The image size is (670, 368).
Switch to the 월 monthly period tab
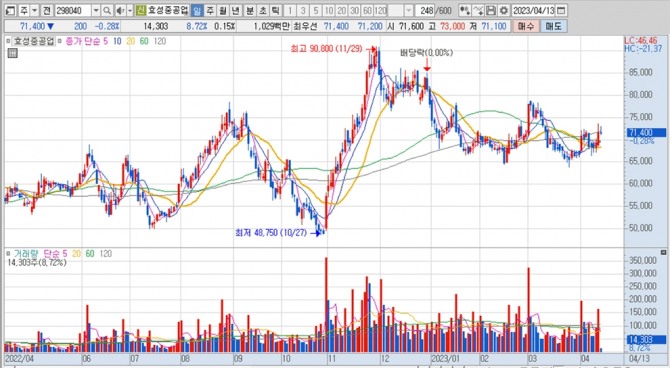click(222, 10)
